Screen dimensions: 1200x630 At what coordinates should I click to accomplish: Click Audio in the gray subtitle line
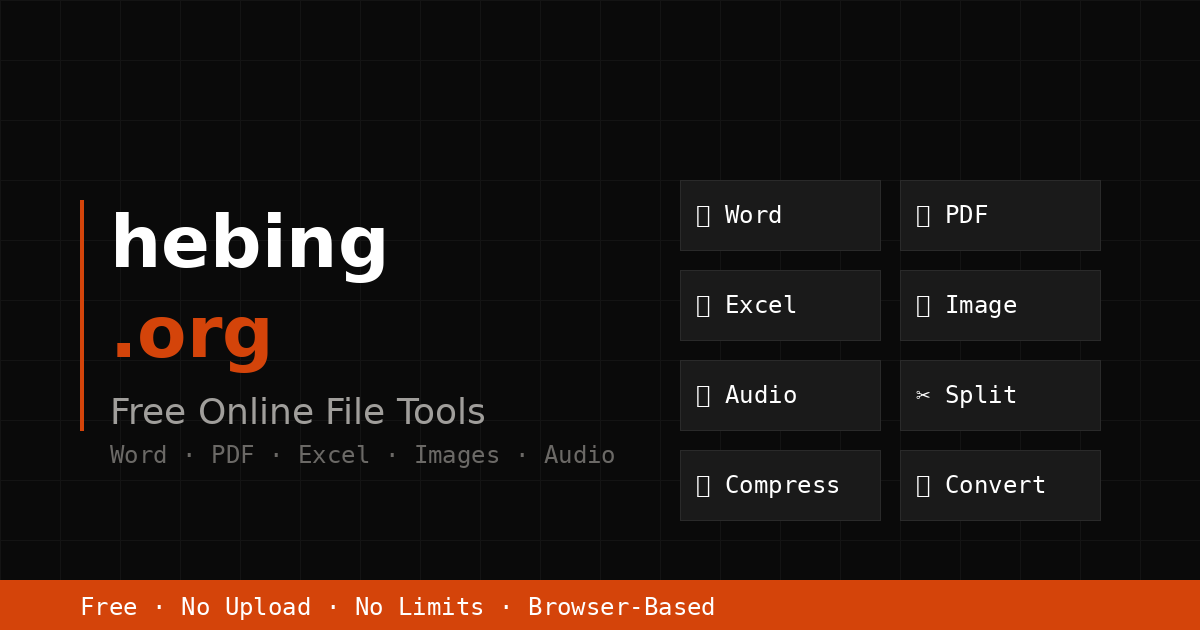579,456
